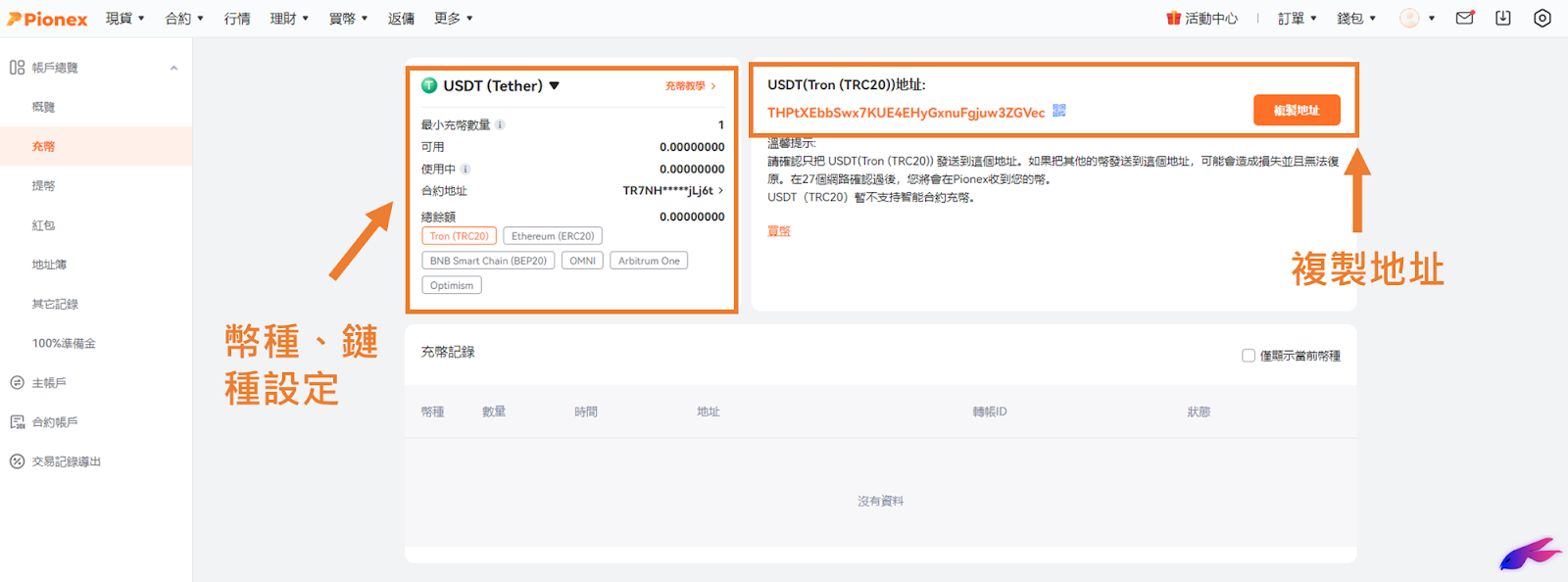Open 主帳戶 in the sidebar
Viewport: 1568px width, 582px height.
click(x=49, y=383)
